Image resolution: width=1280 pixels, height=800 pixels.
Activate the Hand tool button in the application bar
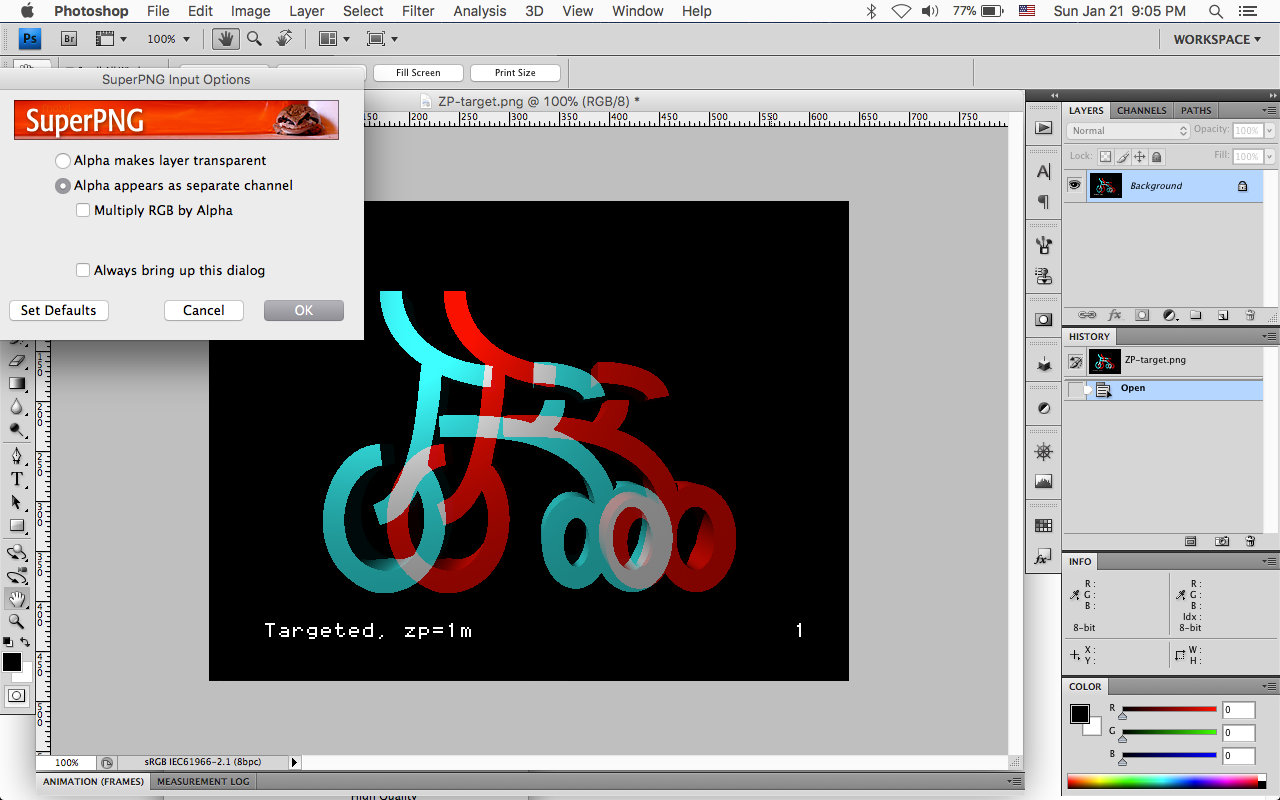(x=224, y=39)
